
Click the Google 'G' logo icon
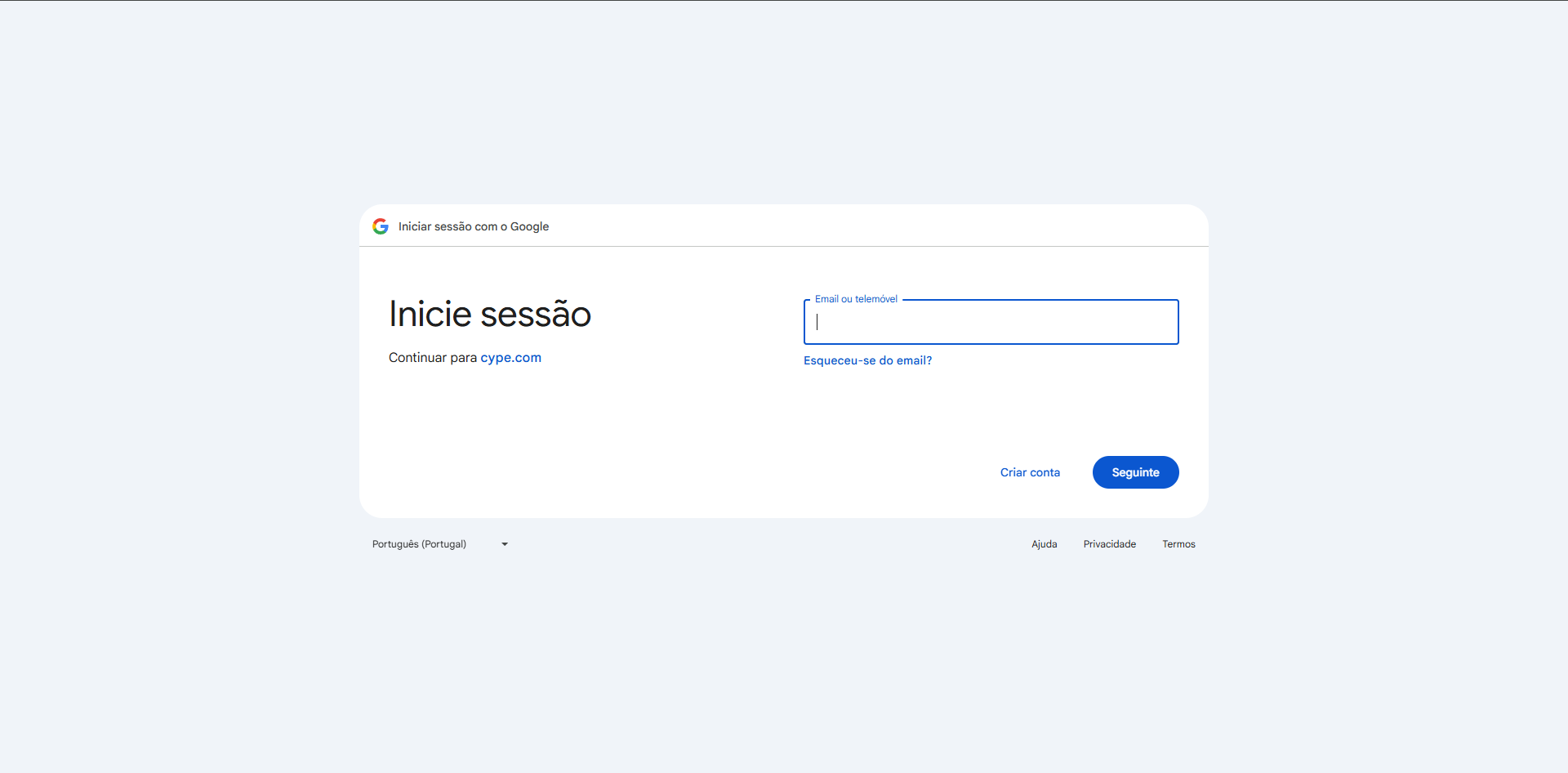click(x=381, y=226)
